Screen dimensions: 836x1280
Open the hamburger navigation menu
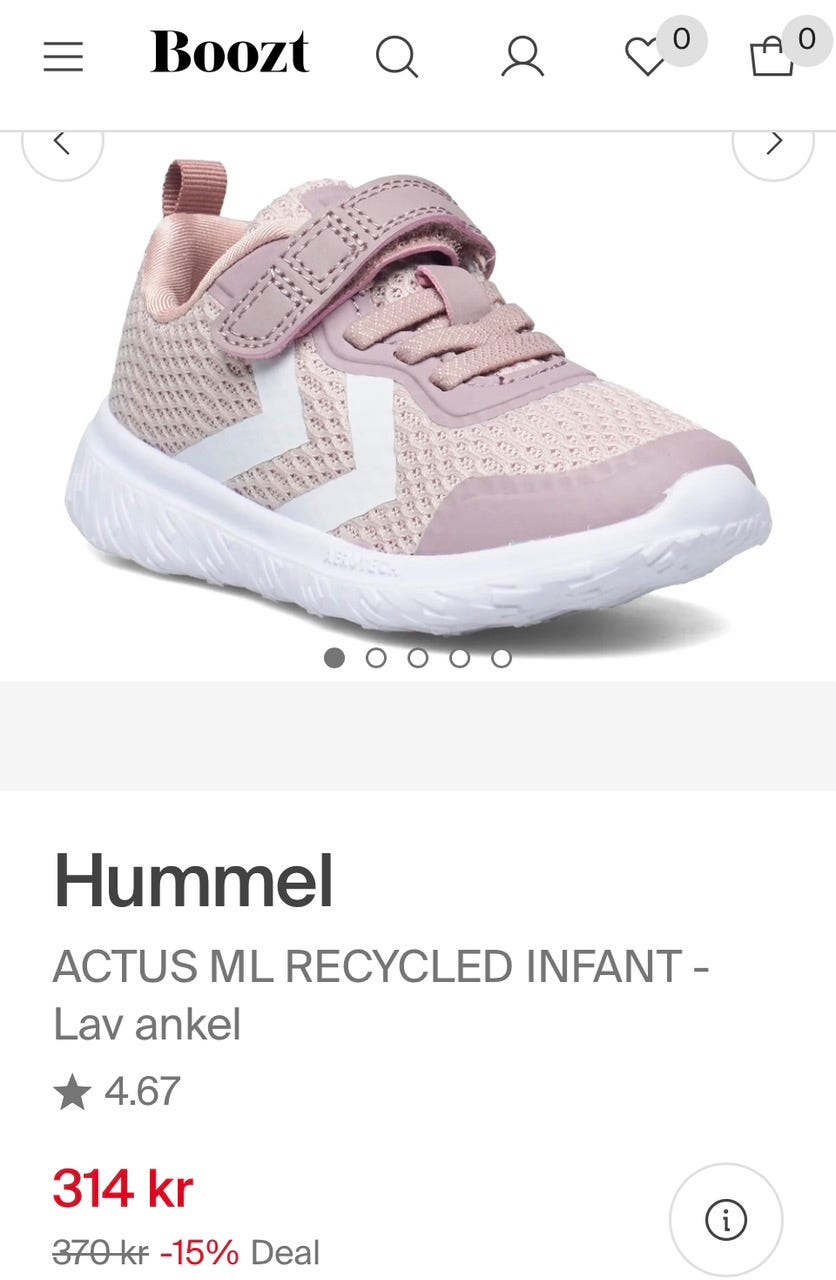point(63,56)
